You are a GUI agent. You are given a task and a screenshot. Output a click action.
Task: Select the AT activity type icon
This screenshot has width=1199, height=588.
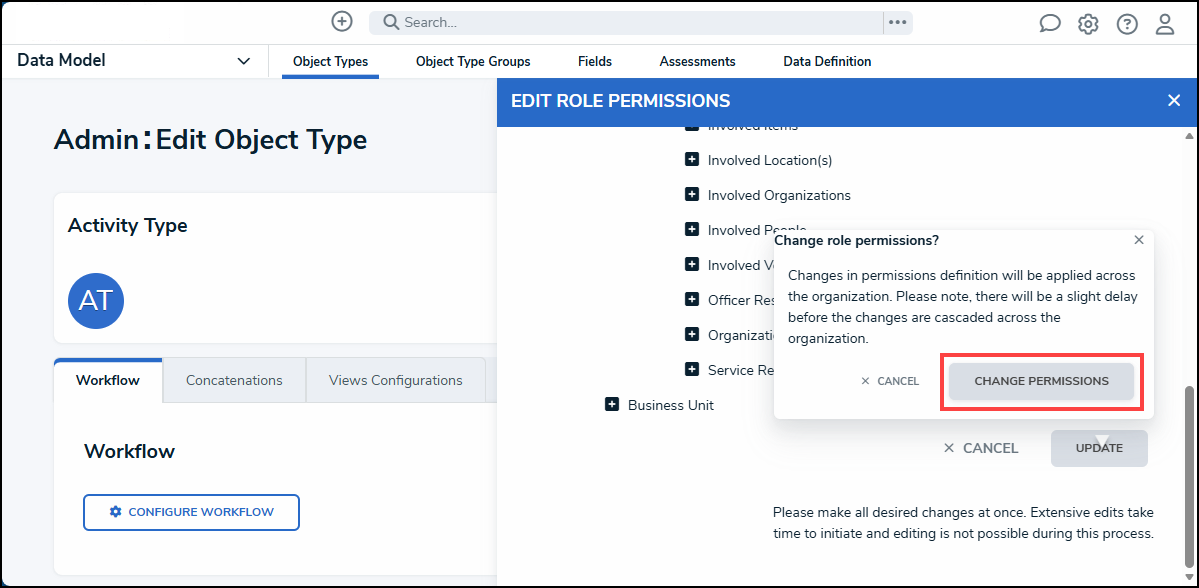(x=95, y=300)
